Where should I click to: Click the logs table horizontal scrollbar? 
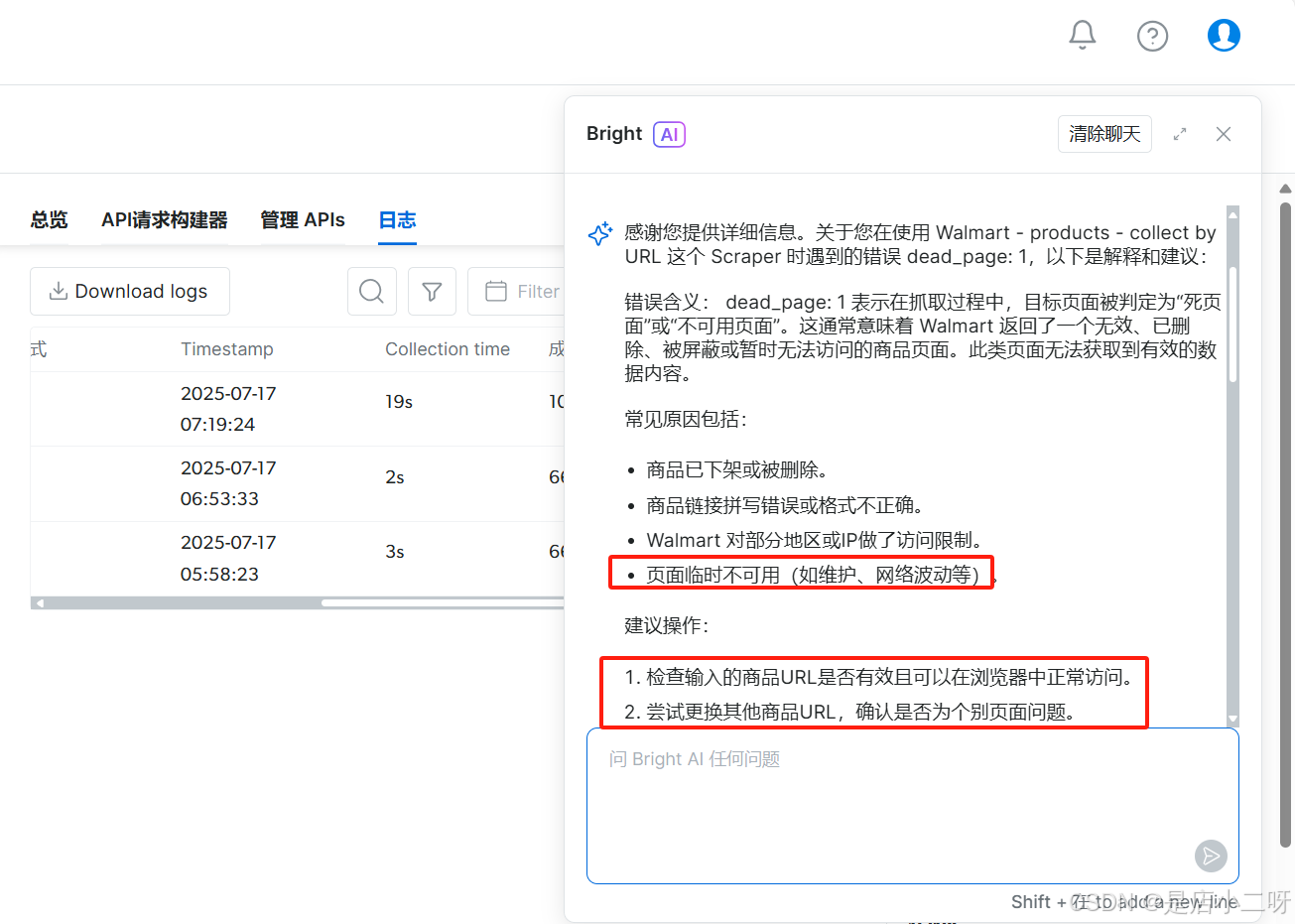298,602
